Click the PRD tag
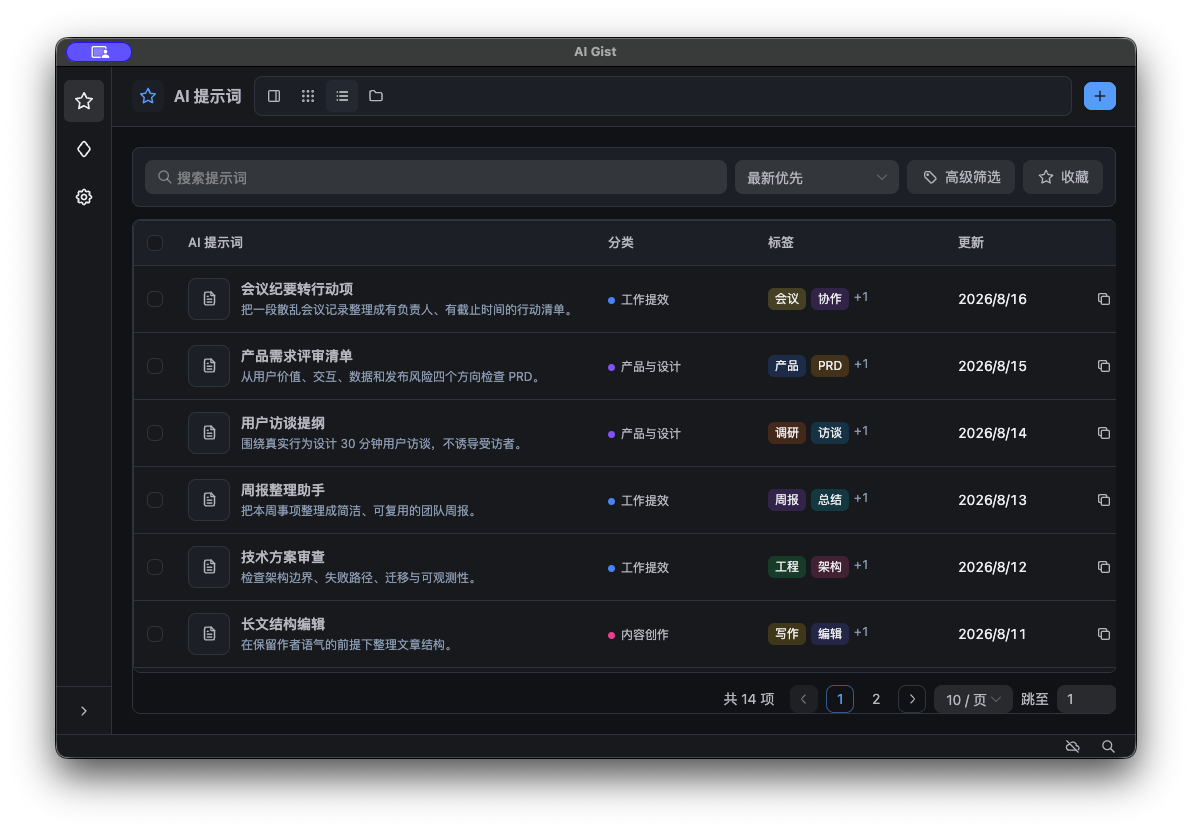Image resolution: width=1192 pixels, height=832 pixels. (x=829, y=366)
